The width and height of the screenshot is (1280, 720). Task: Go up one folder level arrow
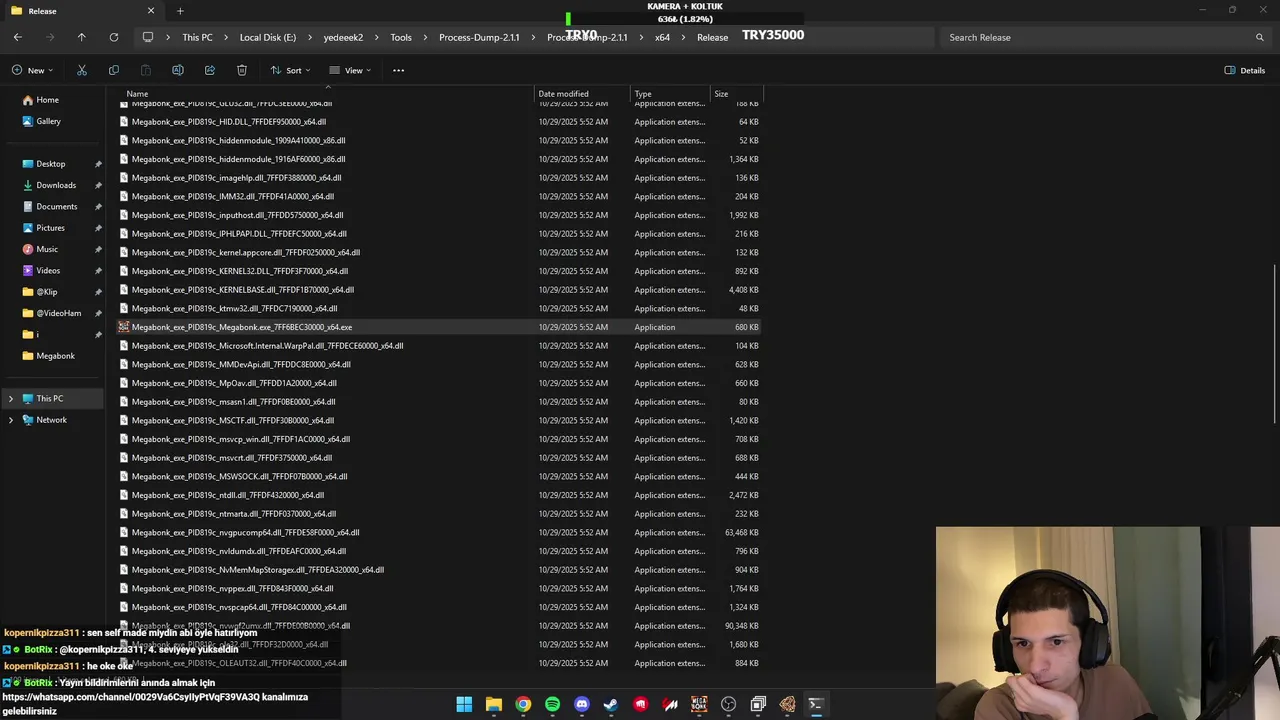pos(82,37)
